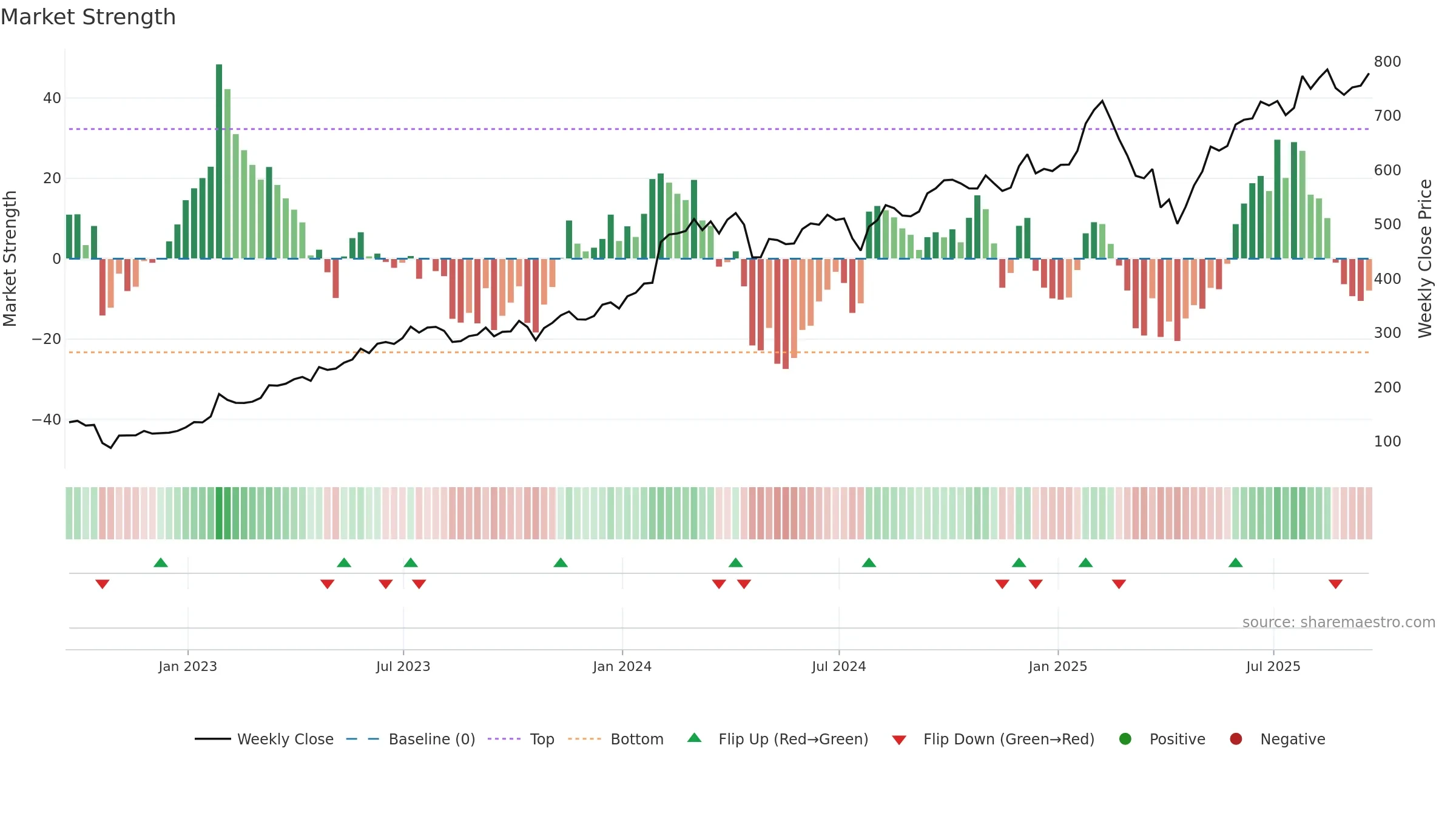Screen dimensions: 1456x819
Task: Click the tallest green bar near 48 strength
Action: coord(219,161)
